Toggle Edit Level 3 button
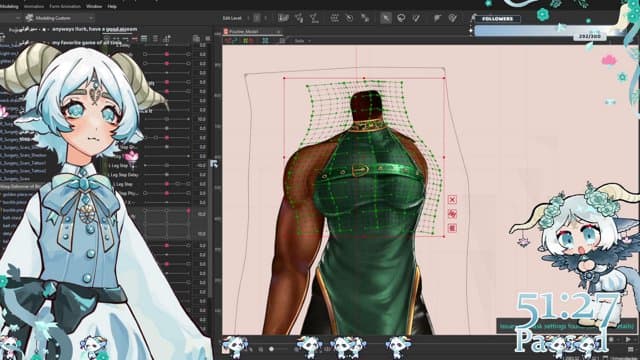 [x=265, y=18]
